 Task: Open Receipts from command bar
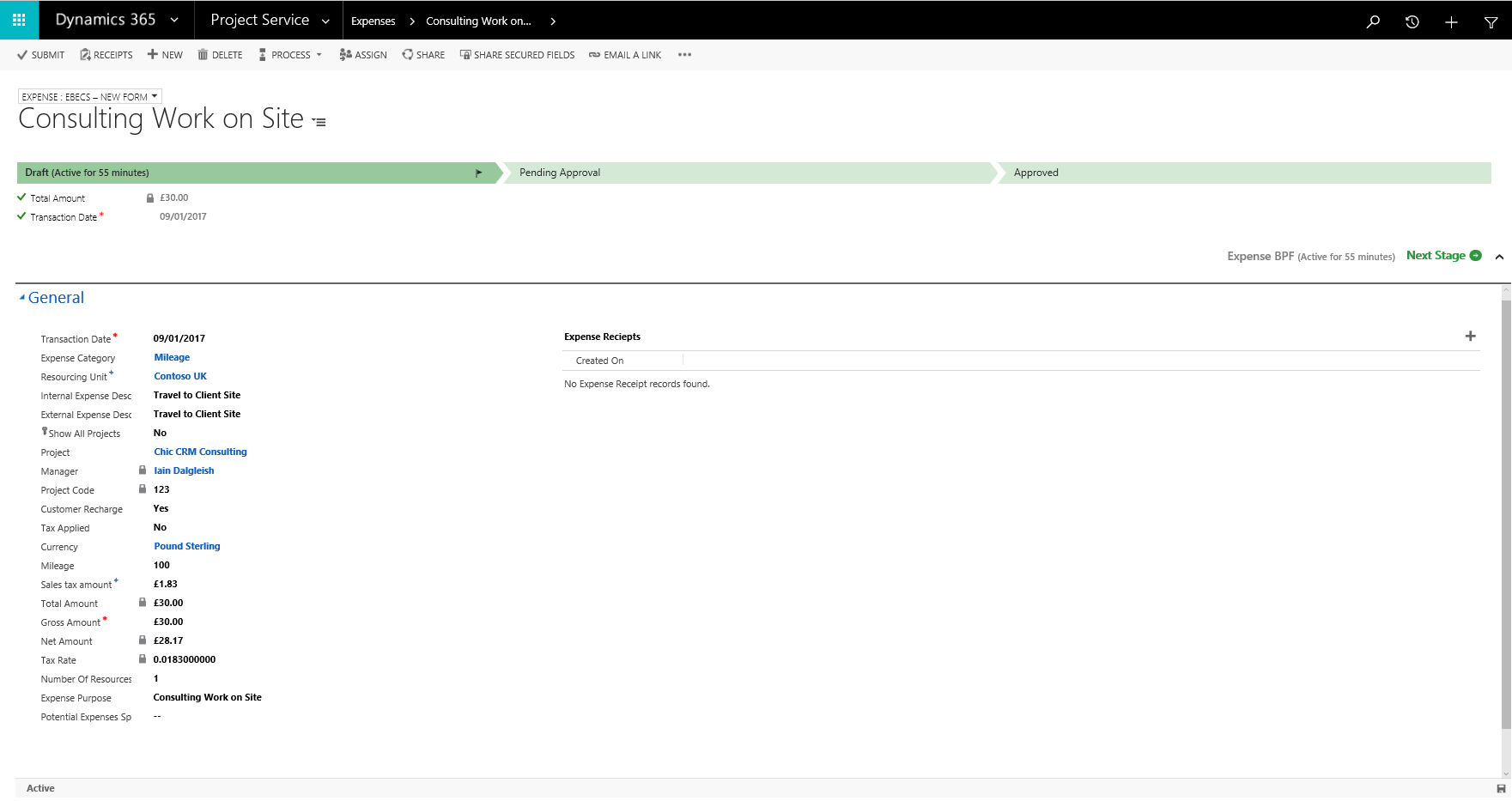click(x=106, y=55)
